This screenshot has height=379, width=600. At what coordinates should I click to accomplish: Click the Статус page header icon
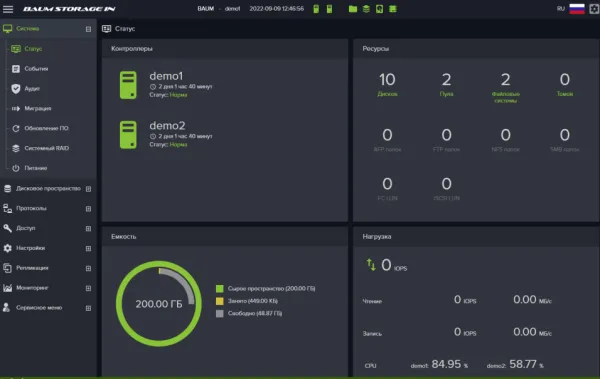[x=106, y=29]
